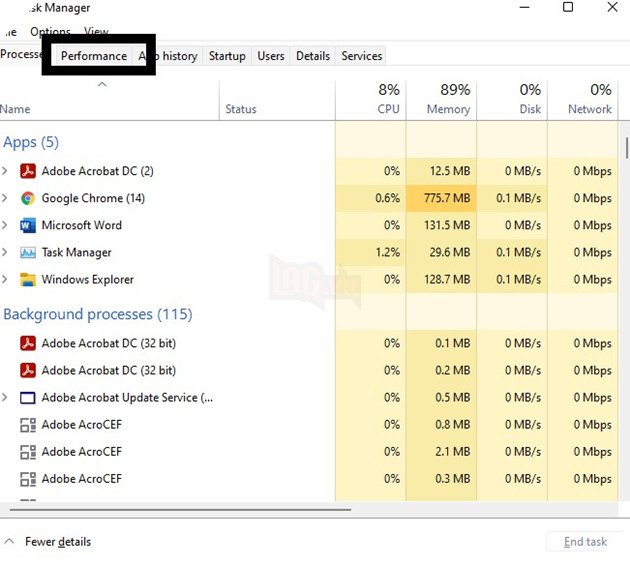Screen dimensions: 630x565
Task: Sort by the Network column header
Action: [583, 100]
